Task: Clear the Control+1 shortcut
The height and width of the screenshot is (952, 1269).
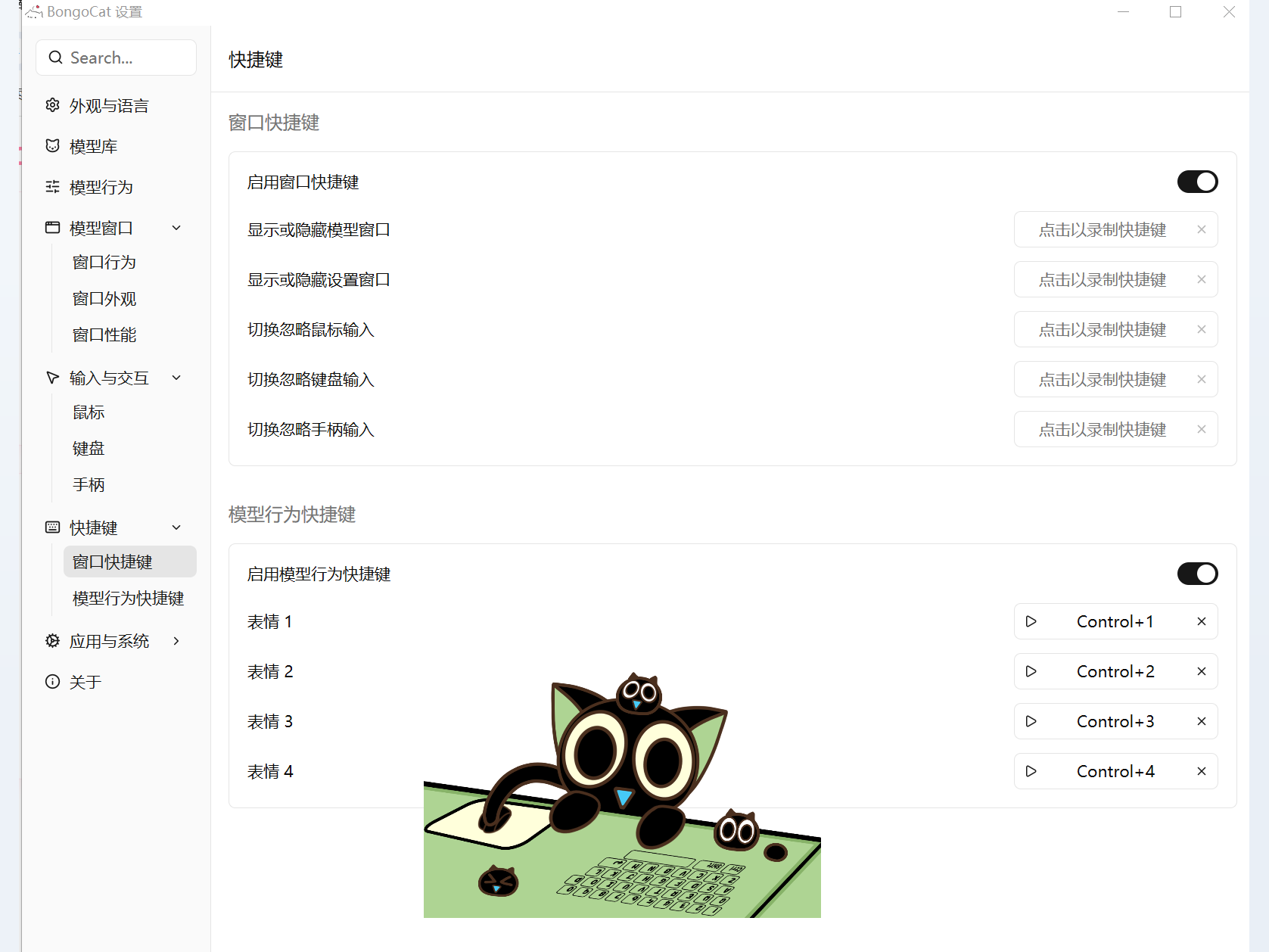Action: (1202, 621)
